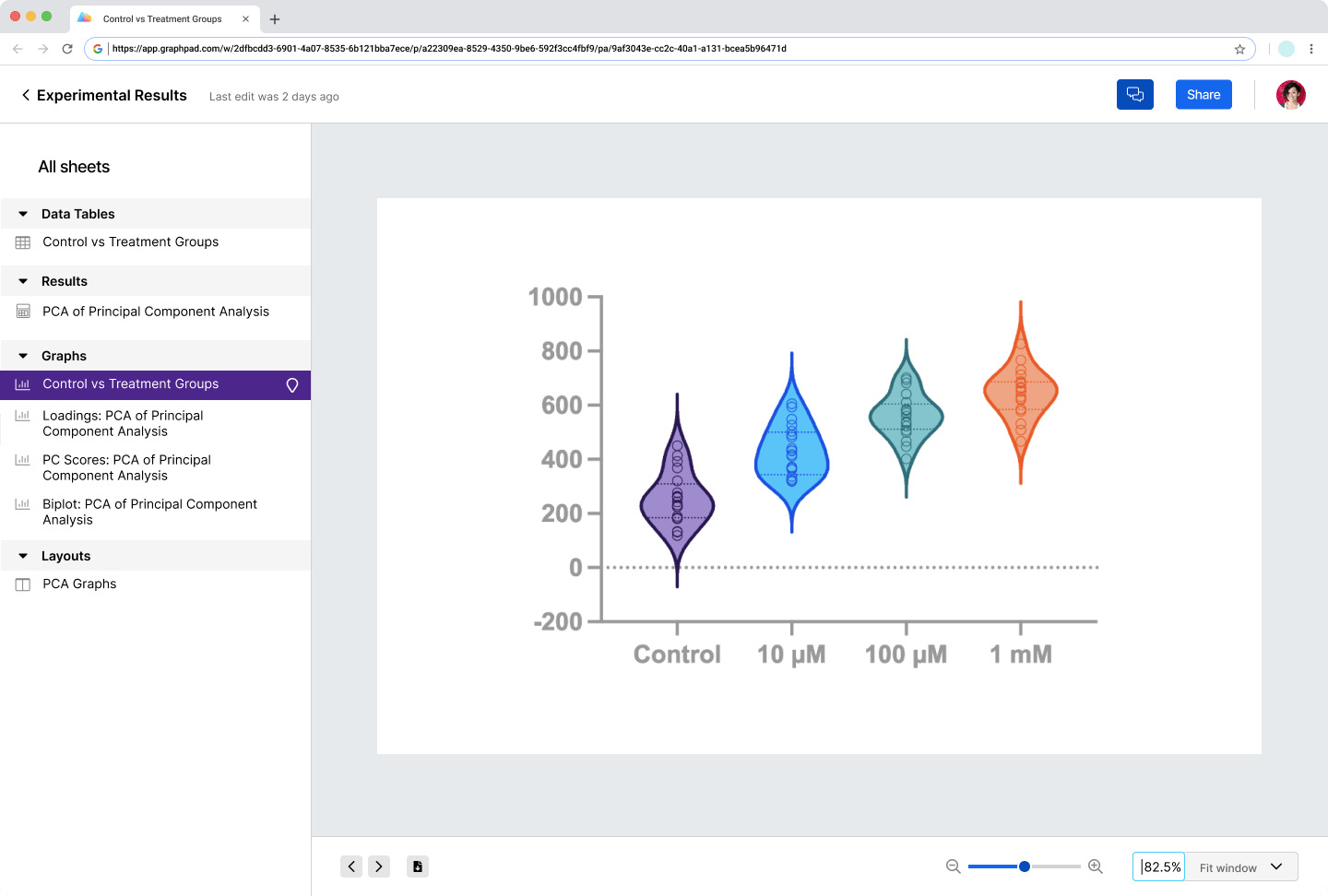This screenshot has height=896, width=1328.
Task: Open the PCA of Principal Component Analysis results sheet
Action: [156, 312]
